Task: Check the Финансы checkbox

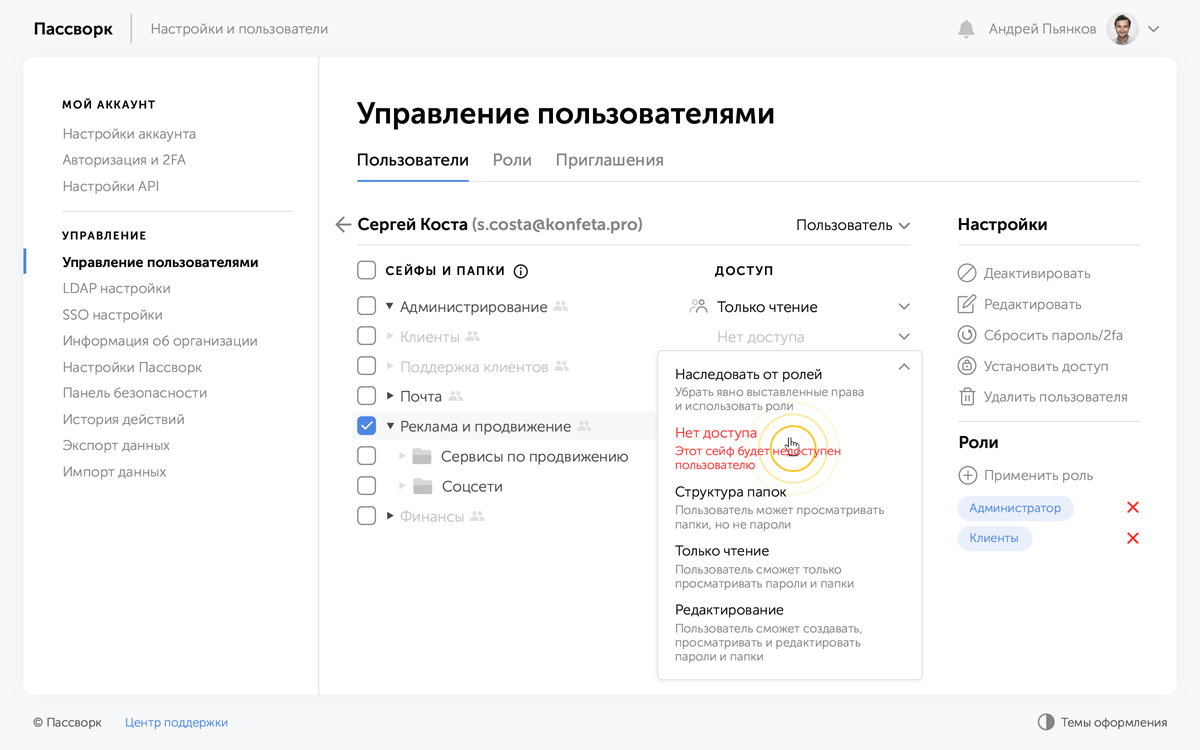Action: click(367, 516)
